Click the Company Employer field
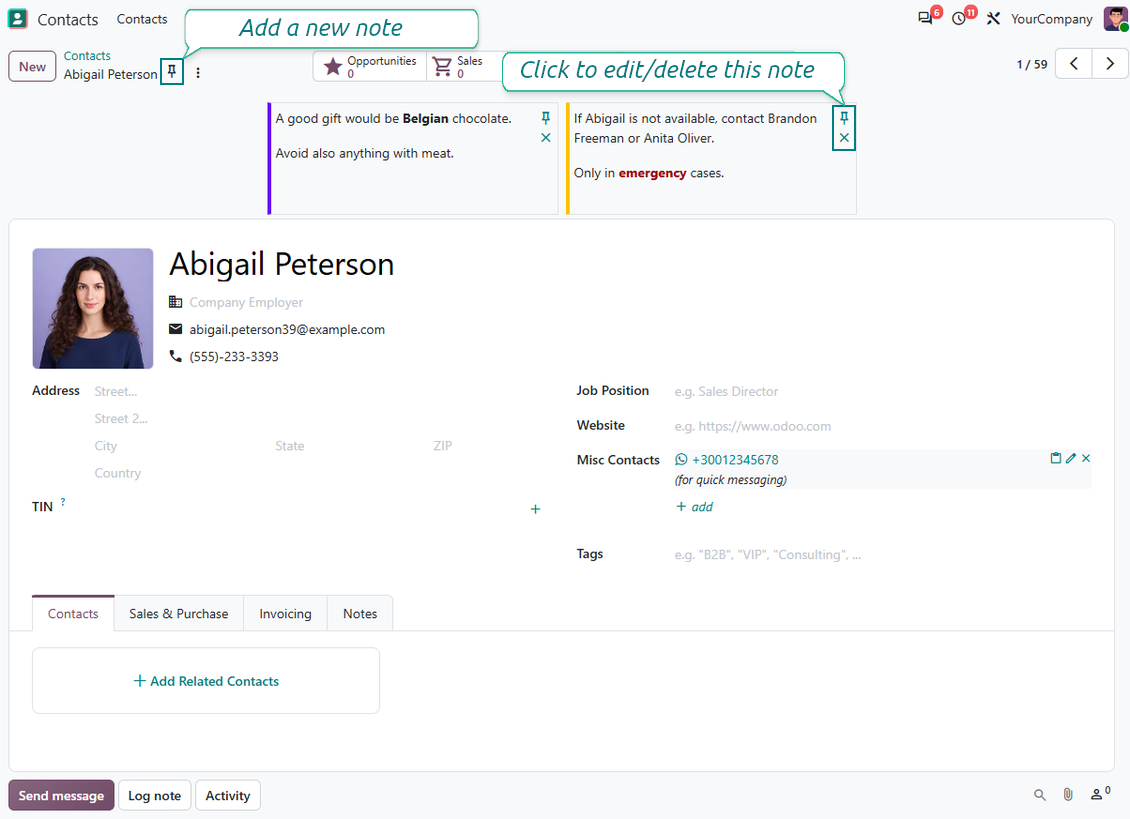This screenshot has height=819, width=1130. tap(246, 302)
